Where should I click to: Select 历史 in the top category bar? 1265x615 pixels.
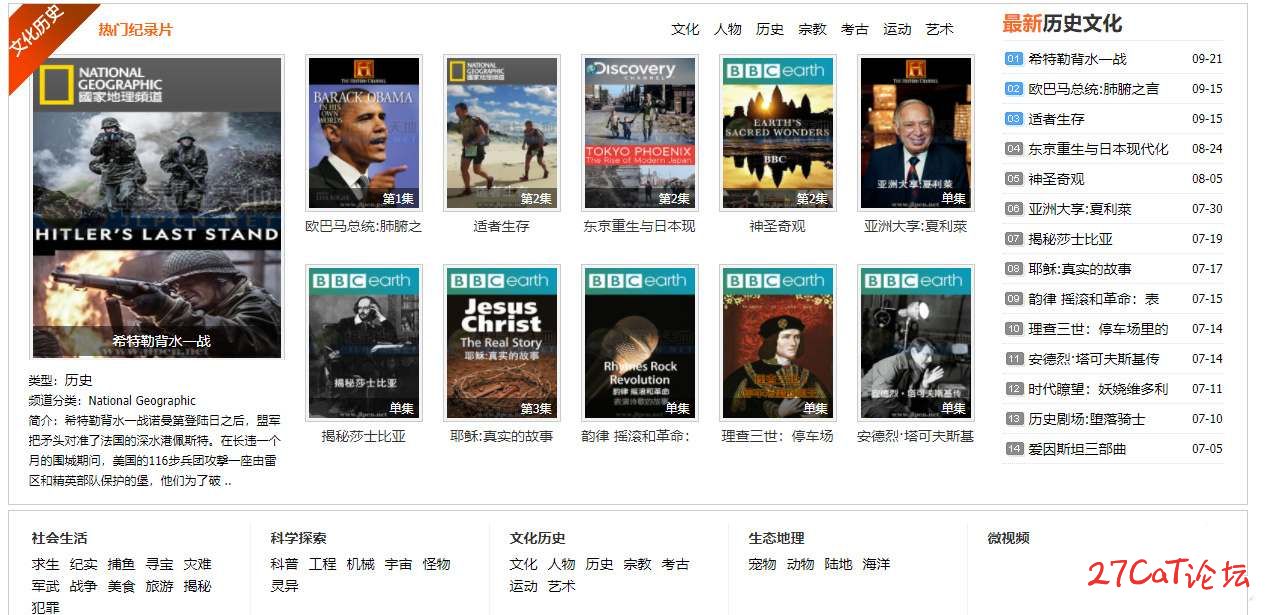[770, 30]
